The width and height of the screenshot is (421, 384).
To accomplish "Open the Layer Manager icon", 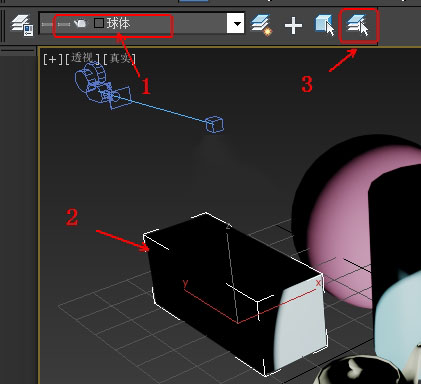I will point(22,25).
